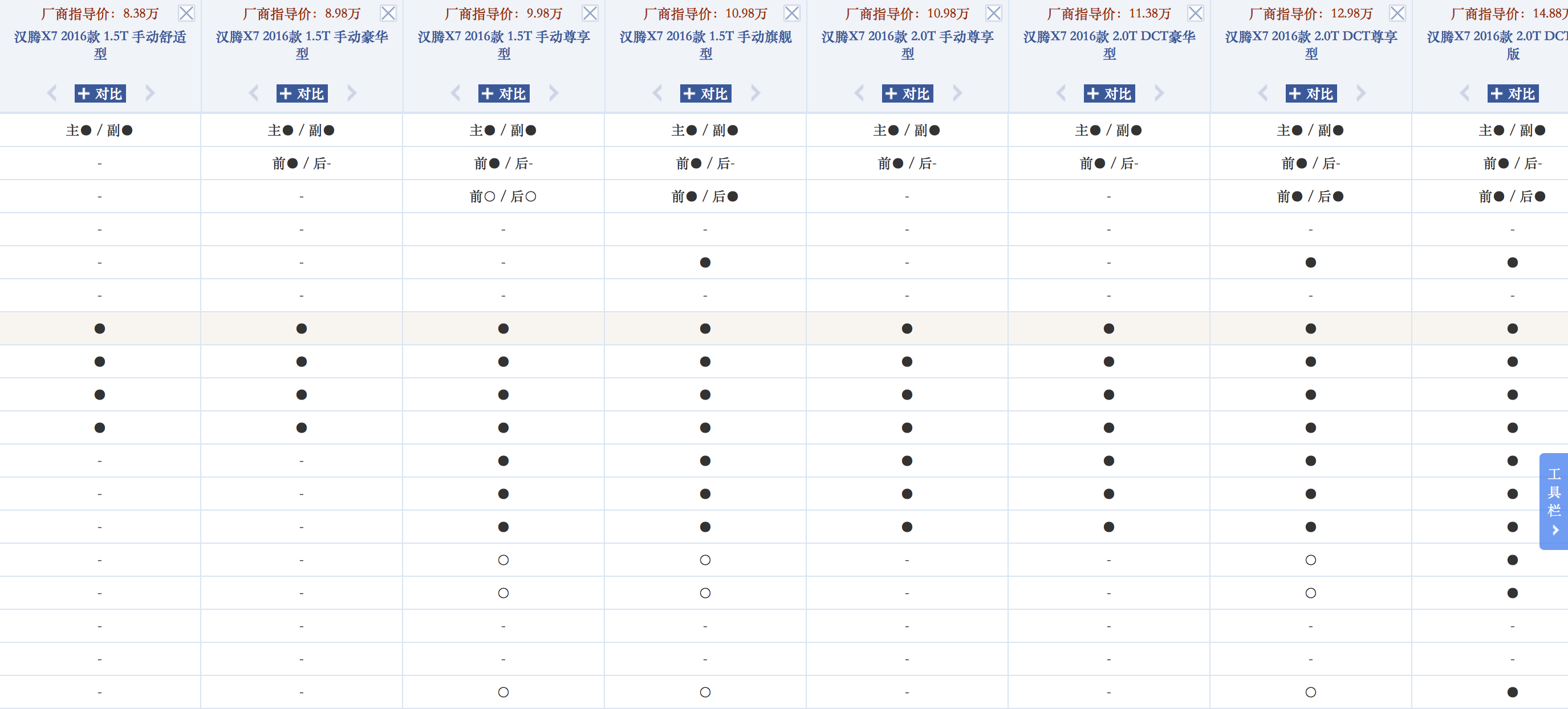Add 2.0T 手动尊享型 to 对比

[x=908, y=93]
